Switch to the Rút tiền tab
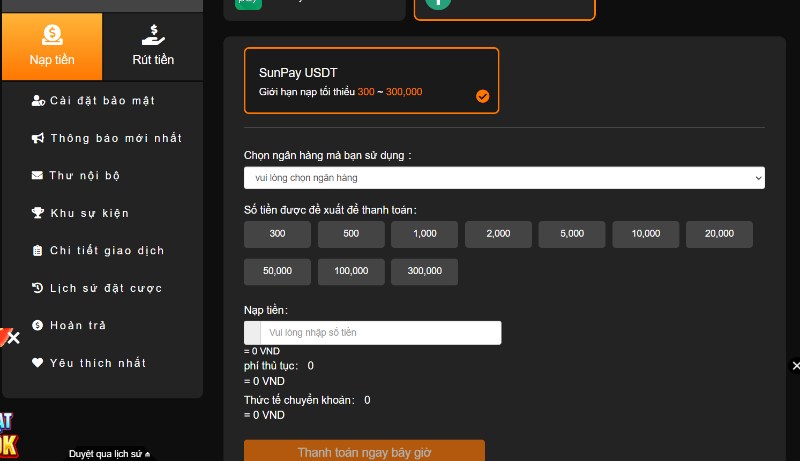 (x=153, y=47)
